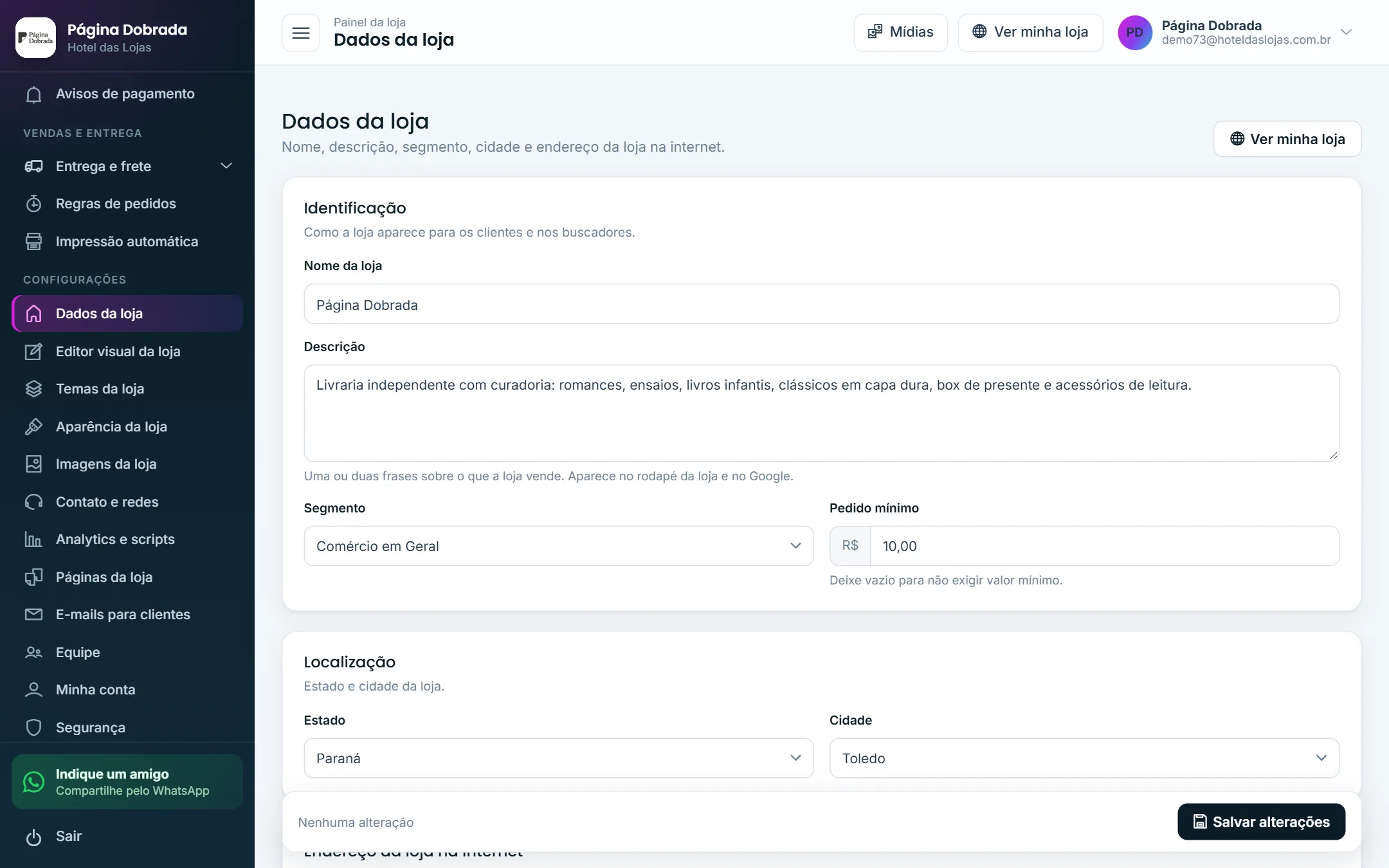
Task: Click Salvar alterações button
Action: click(1261, 822)
